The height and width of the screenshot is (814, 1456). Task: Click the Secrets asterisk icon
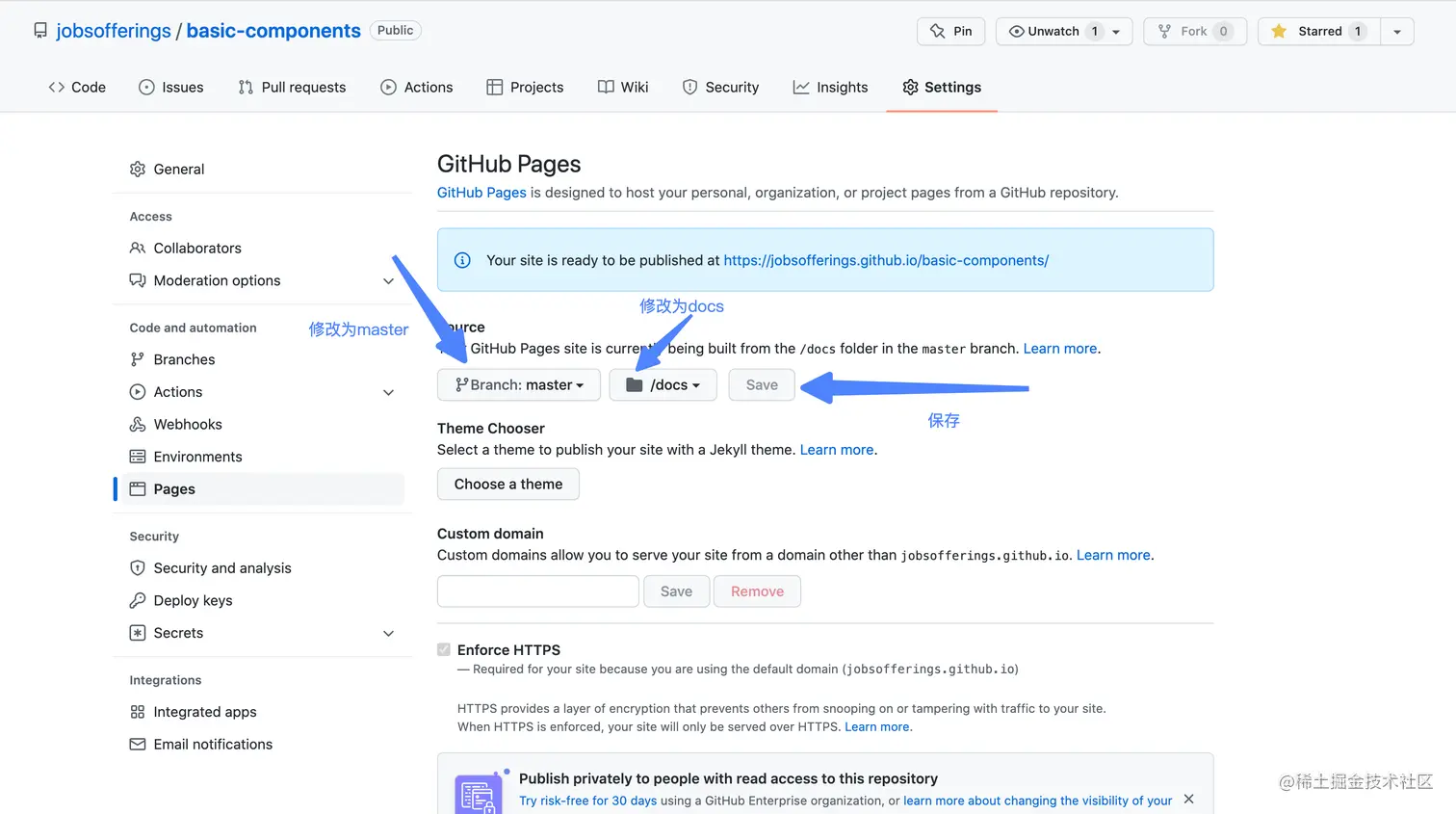pos(138,633)
